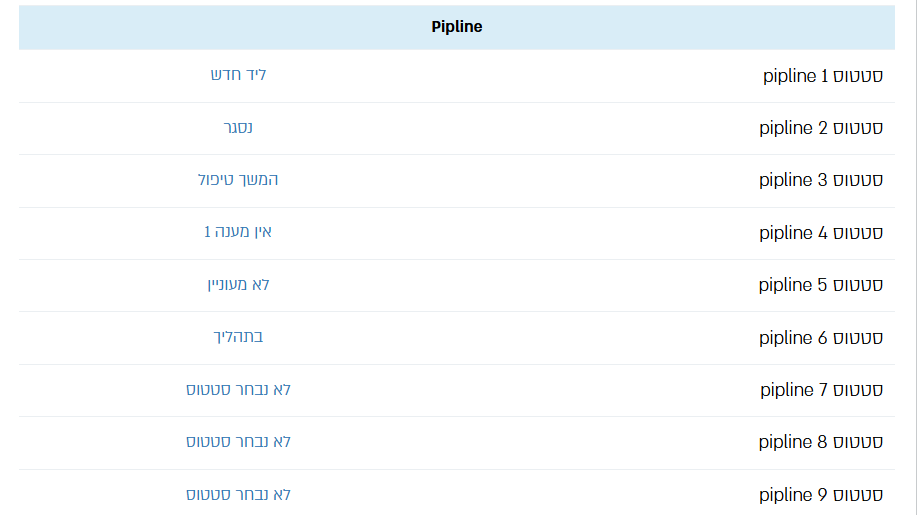Click לא נבחר סטטוס for pipline 7
Viewport: 917px width, 515px height.
point(238,389)
